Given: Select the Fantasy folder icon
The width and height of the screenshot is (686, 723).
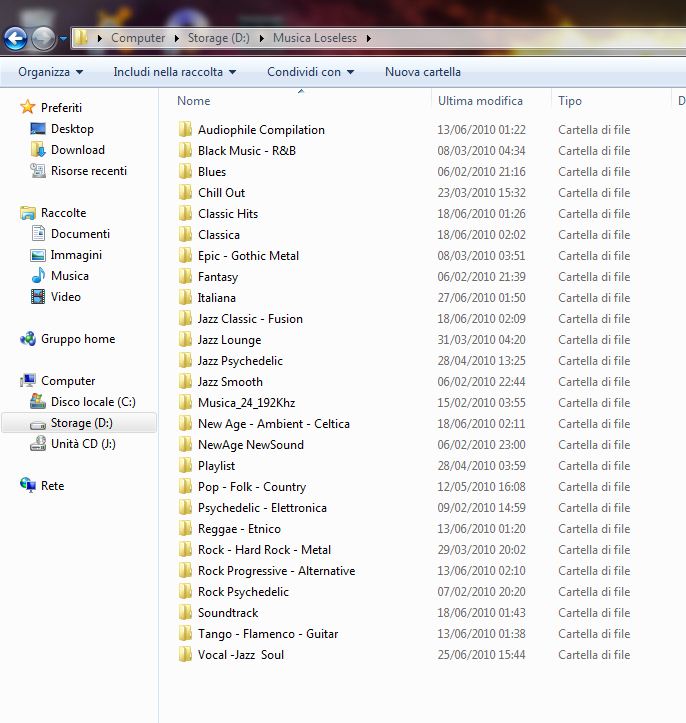Looking at the screenshot, I should pyautogui.click(x=185, y=277).
